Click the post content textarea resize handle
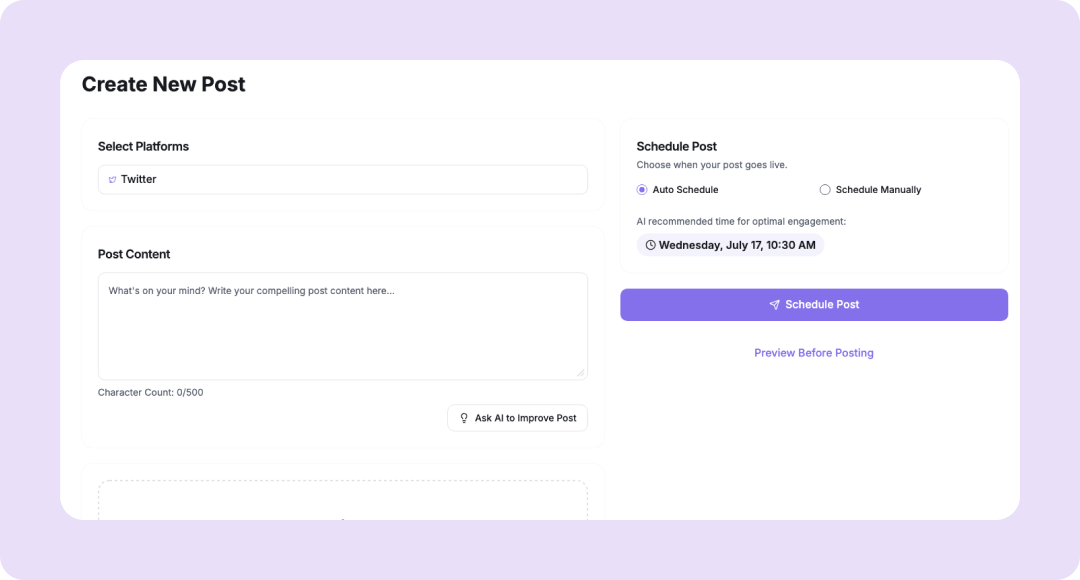Image resolution: width=1080 pixels, height=580 pixels. [x=581, y=373]
